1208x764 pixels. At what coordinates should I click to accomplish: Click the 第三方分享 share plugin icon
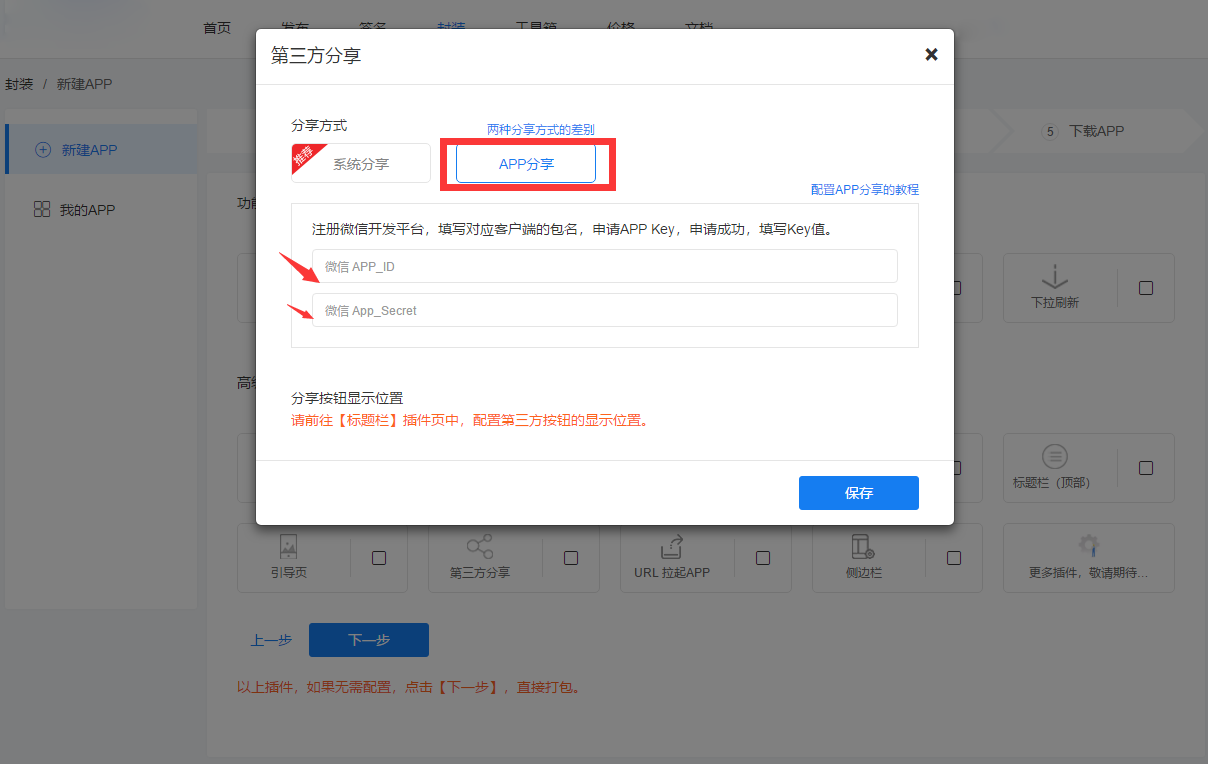point(480,546)
